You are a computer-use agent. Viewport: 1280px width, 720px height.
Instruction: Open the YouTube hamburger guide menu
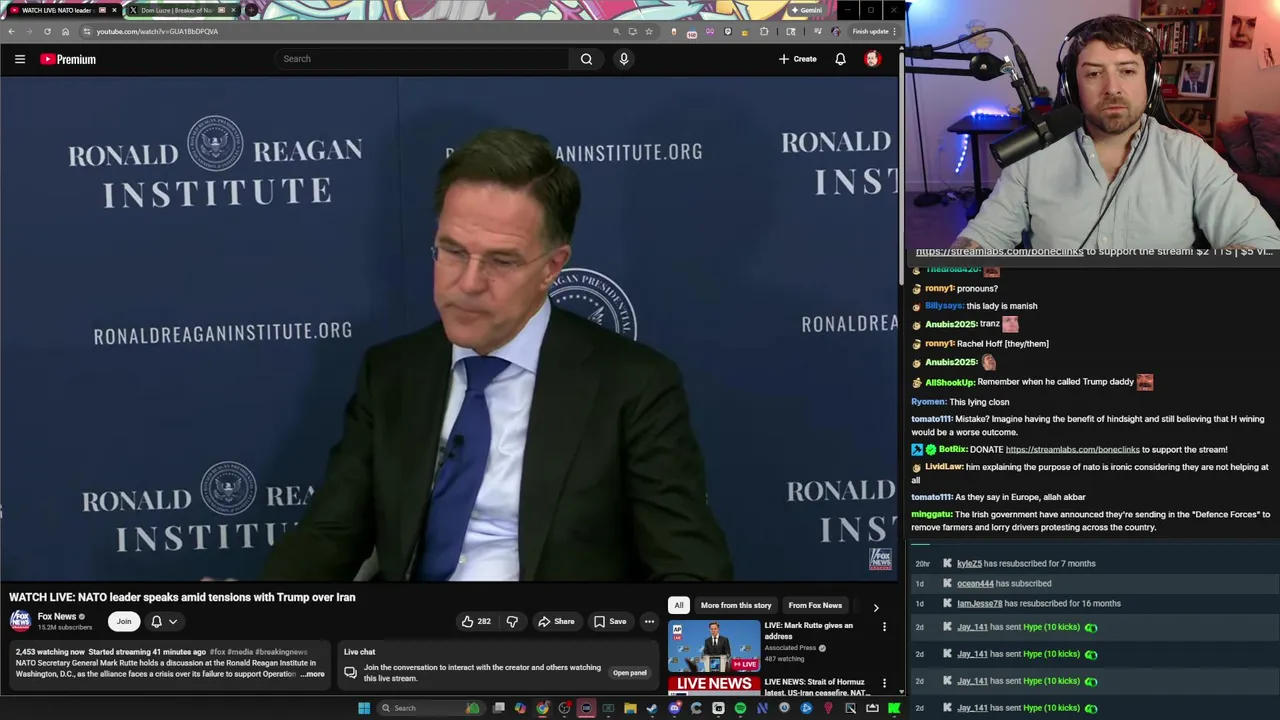(20, 59)
